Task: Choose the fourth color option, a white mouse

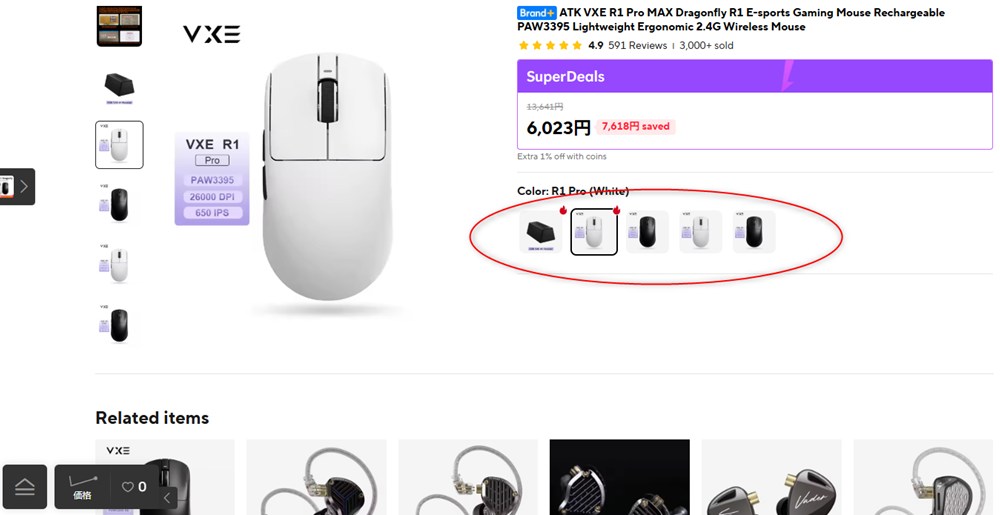Action: [701, 232]
